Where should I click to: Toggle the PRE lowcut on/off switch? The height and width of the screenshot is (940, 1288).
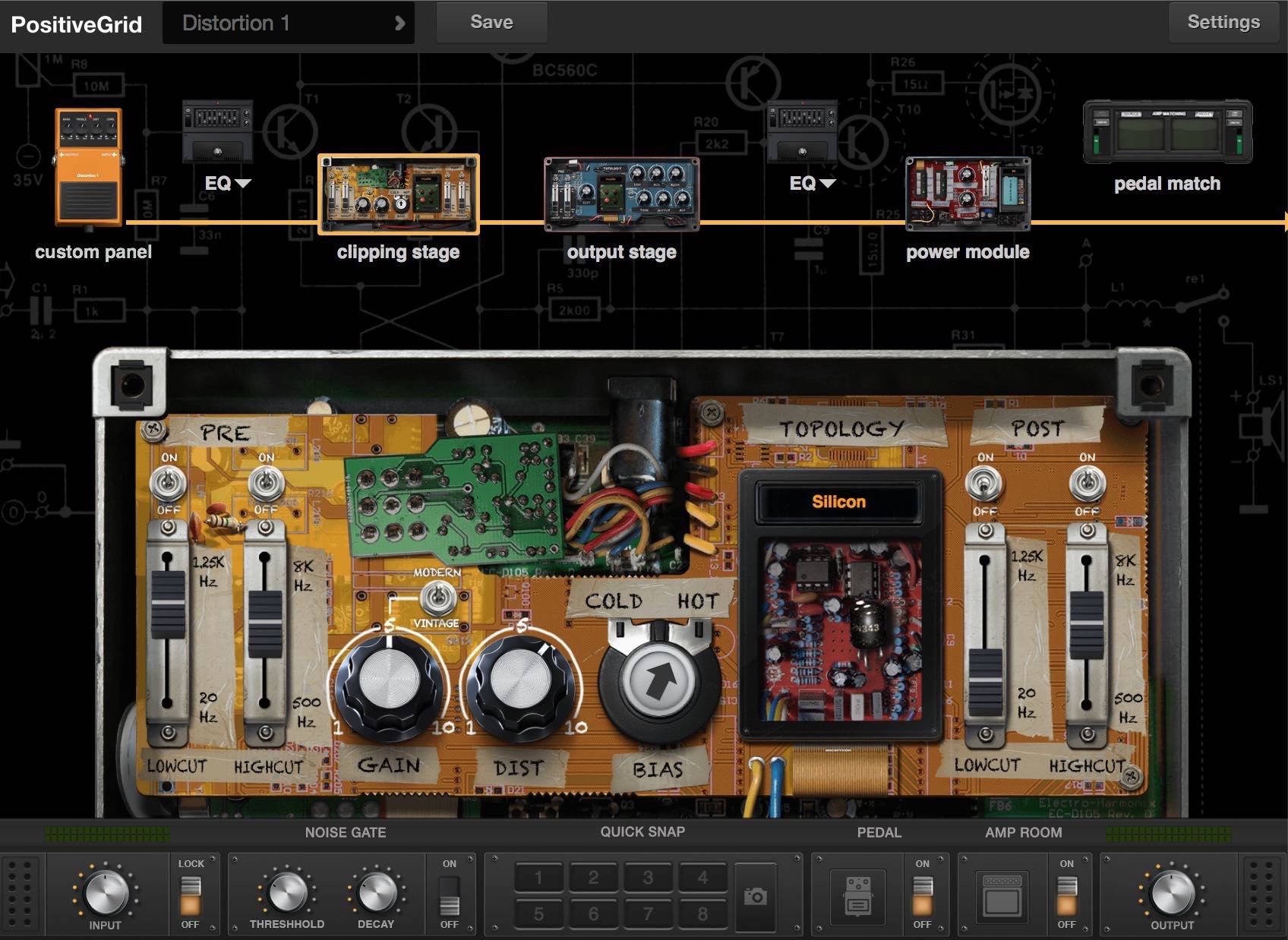click(168, 483)
